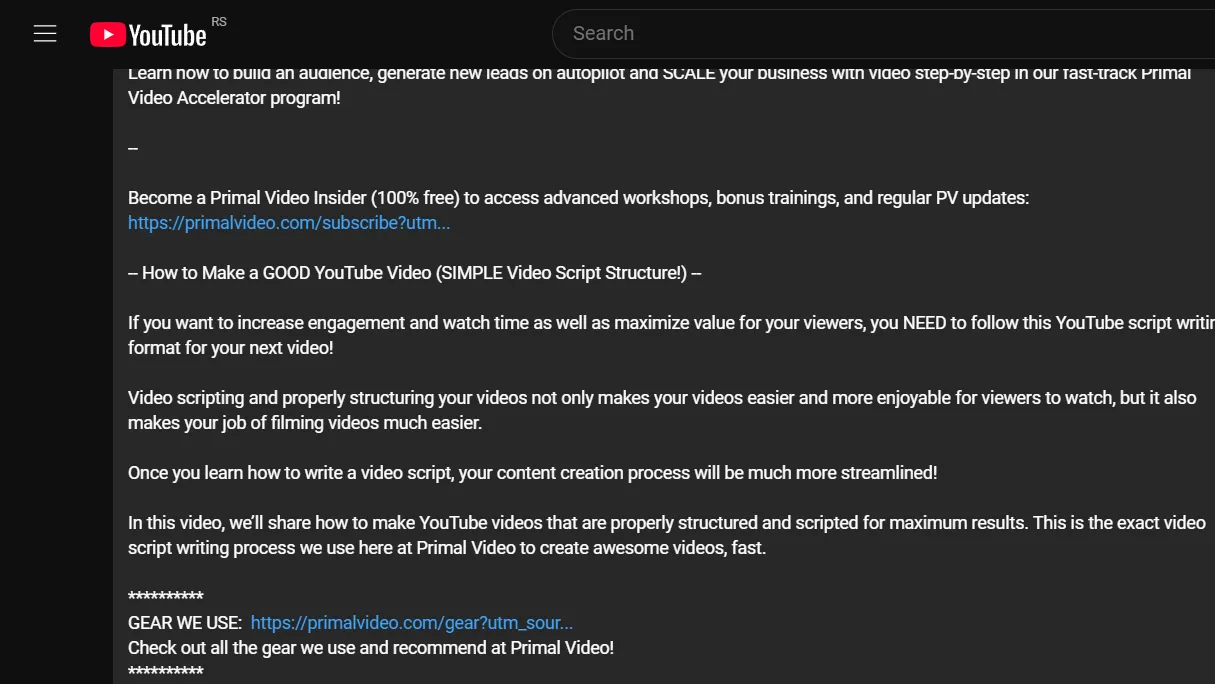Click the YouTube logo to go home

(x=148, y=35)
